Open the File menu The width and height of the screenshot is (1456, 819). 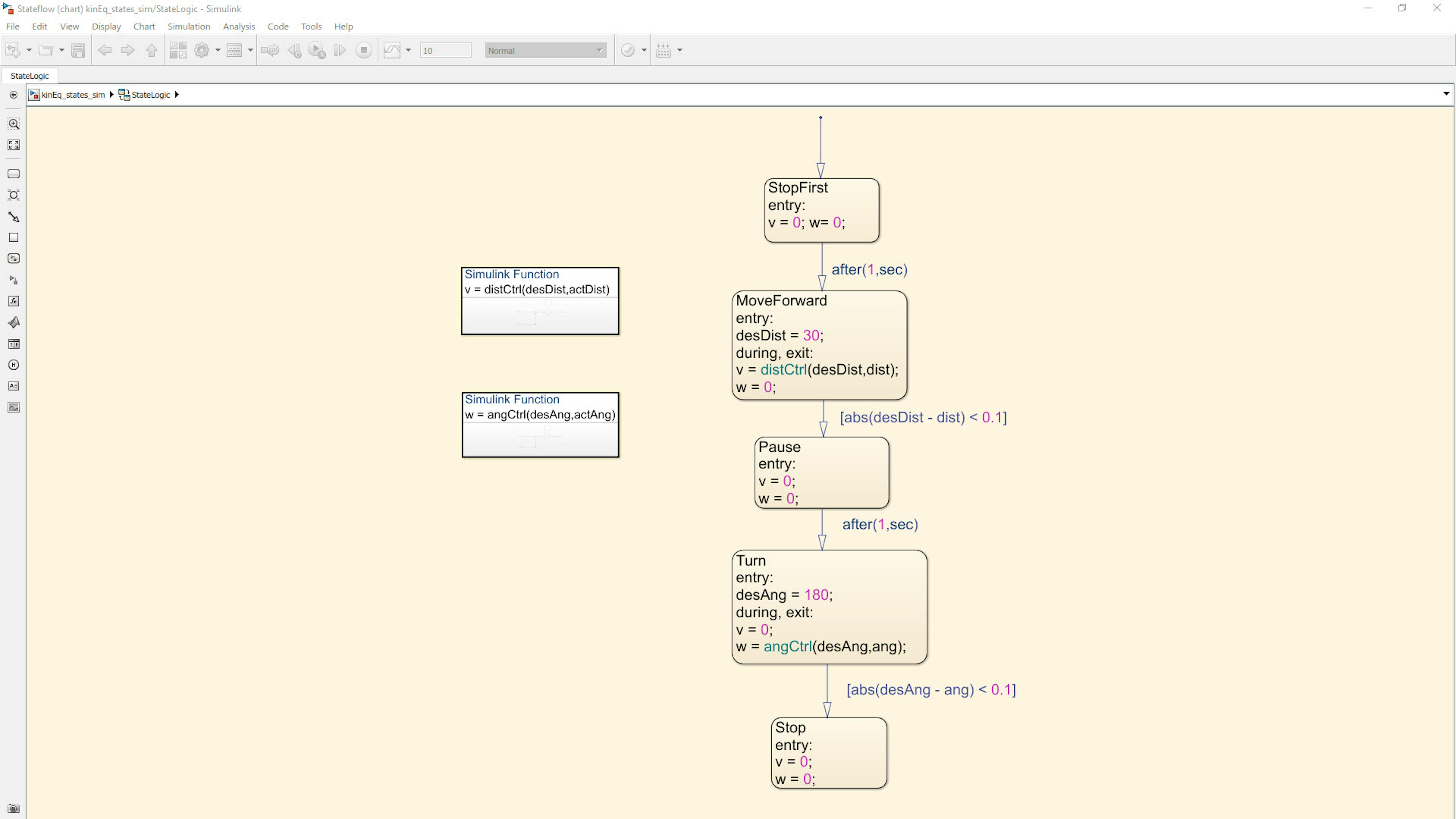(12, 26)
